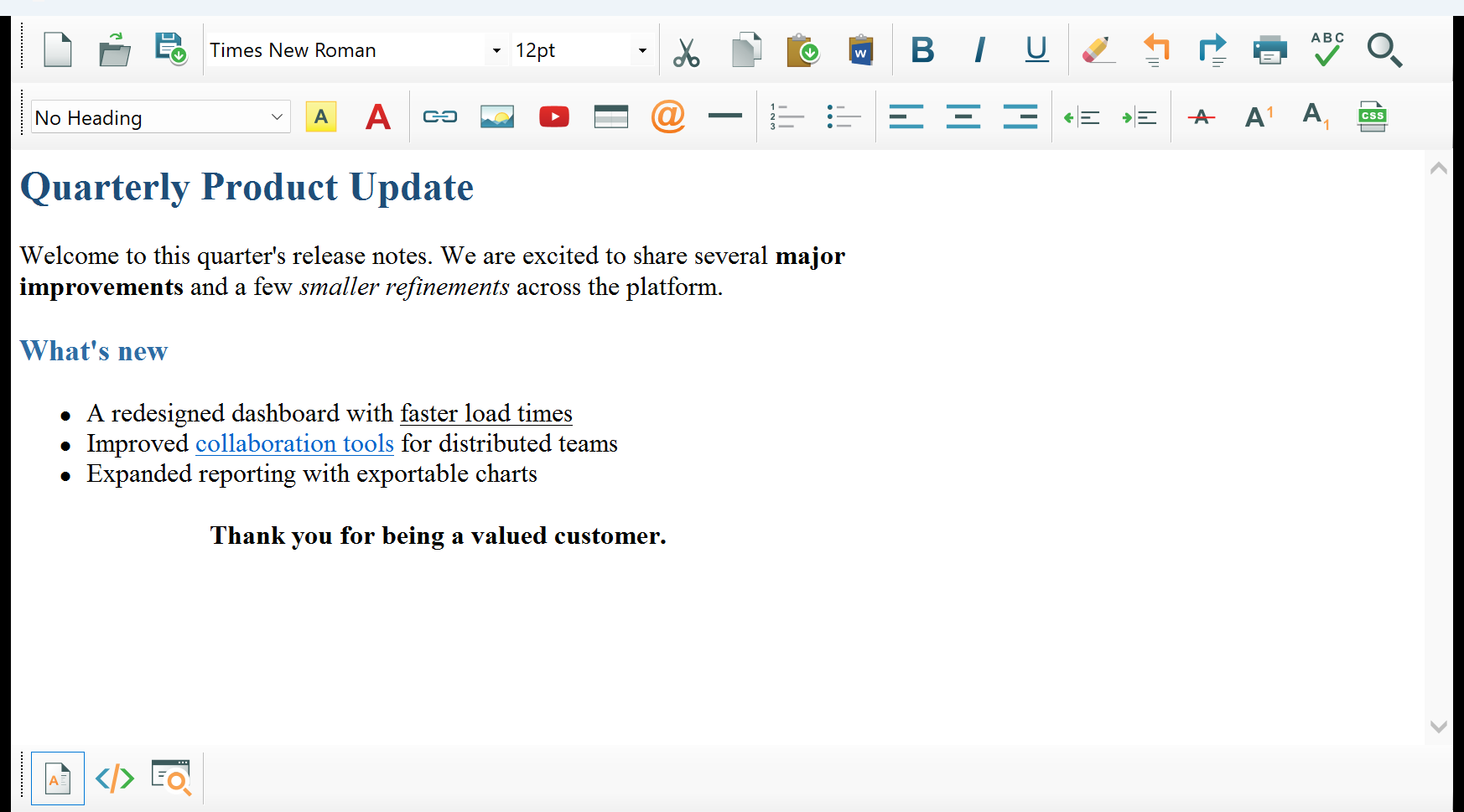Open the CSS stylesheet tool

[x=1373, y=116]
